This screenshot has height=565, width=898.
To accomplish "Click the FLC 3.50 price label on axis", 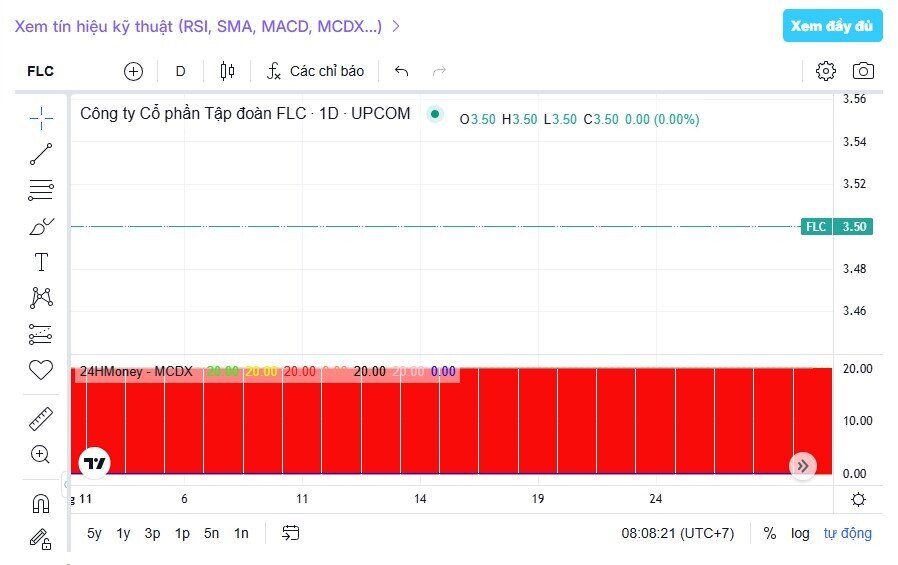I will tap(837, 227).
